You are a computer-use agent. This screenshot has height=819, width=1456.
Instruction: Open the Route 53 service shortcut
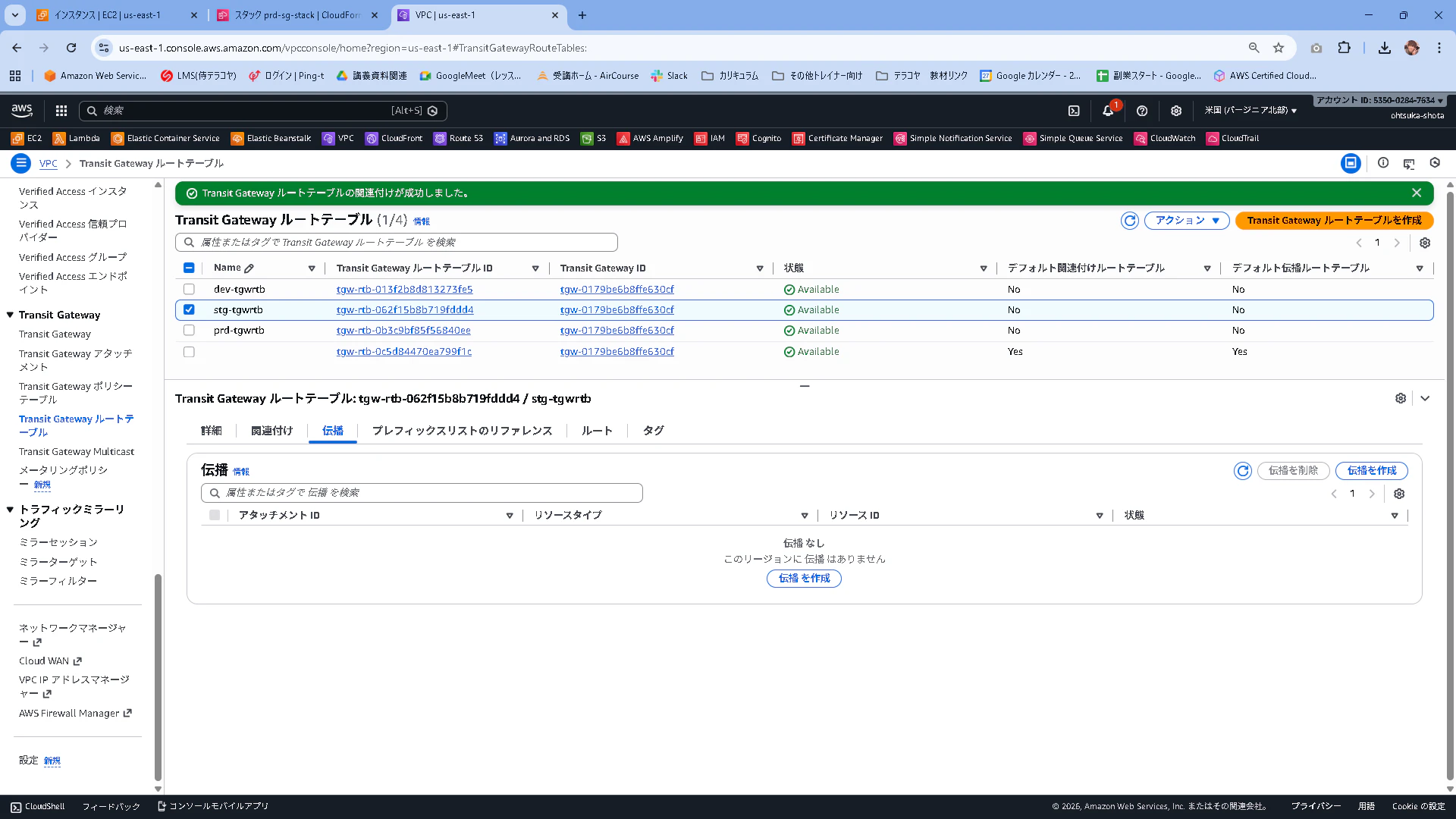(x=458, y=139)
